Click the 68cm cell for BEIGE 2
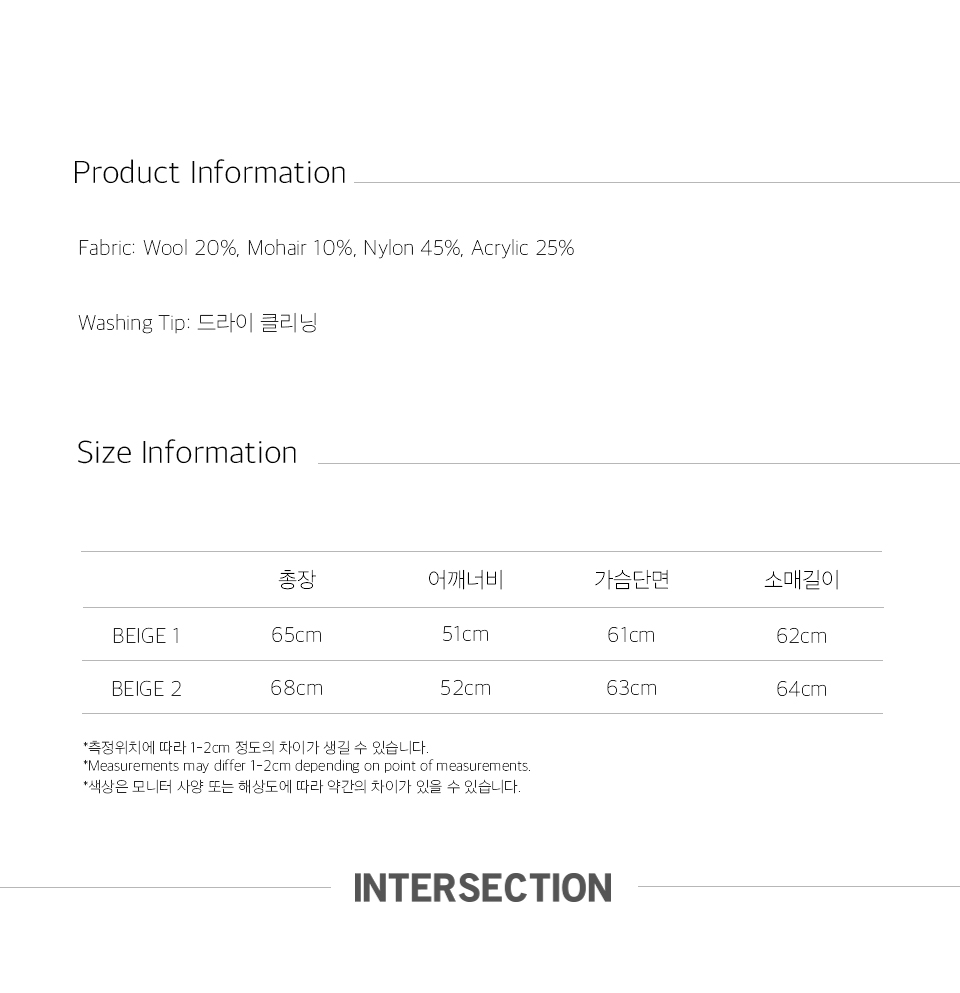The width and height of the screenshot is (960, 993). pos(297,688)
